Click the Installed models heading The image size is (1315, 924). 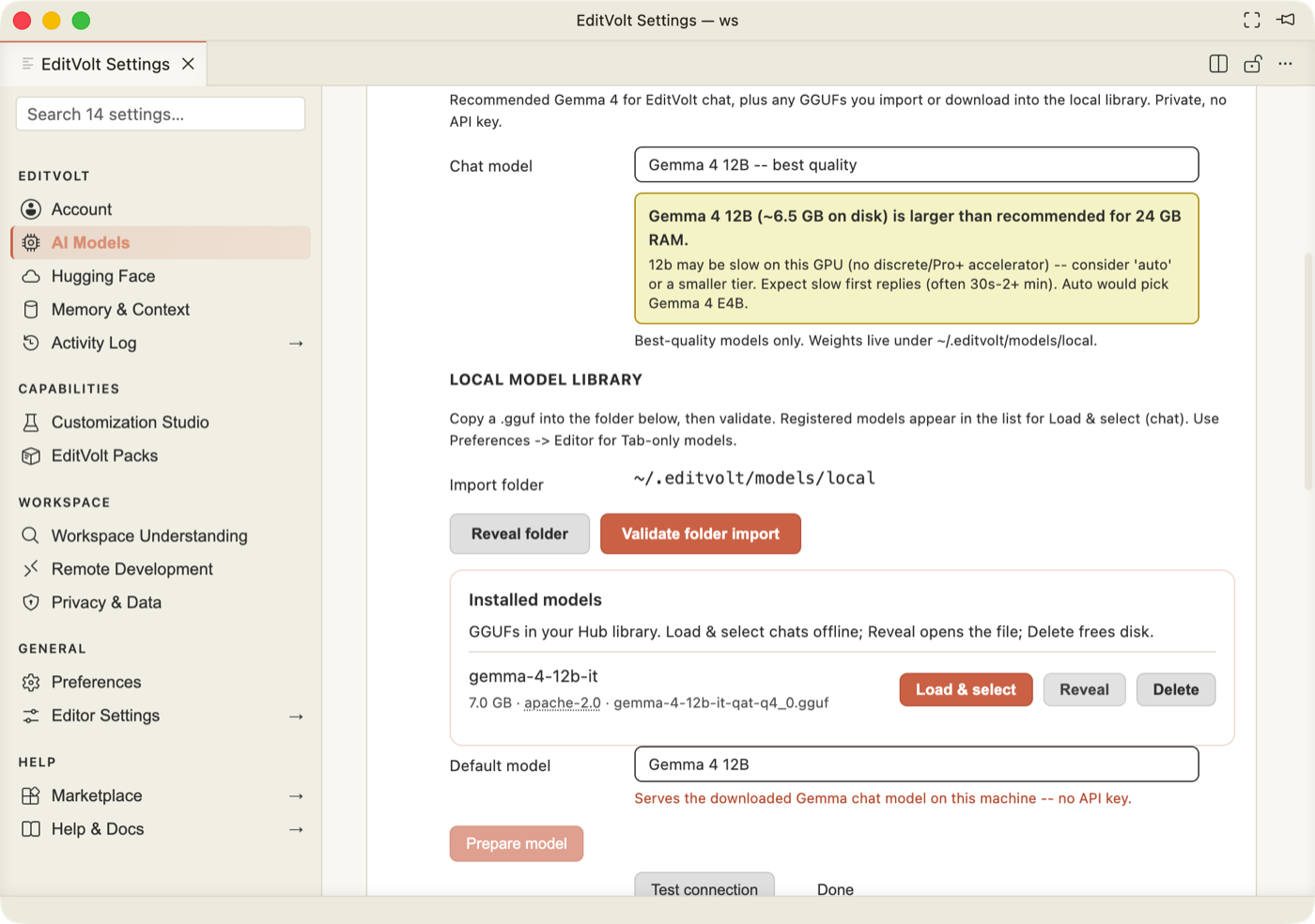click(x=535, y=599)
